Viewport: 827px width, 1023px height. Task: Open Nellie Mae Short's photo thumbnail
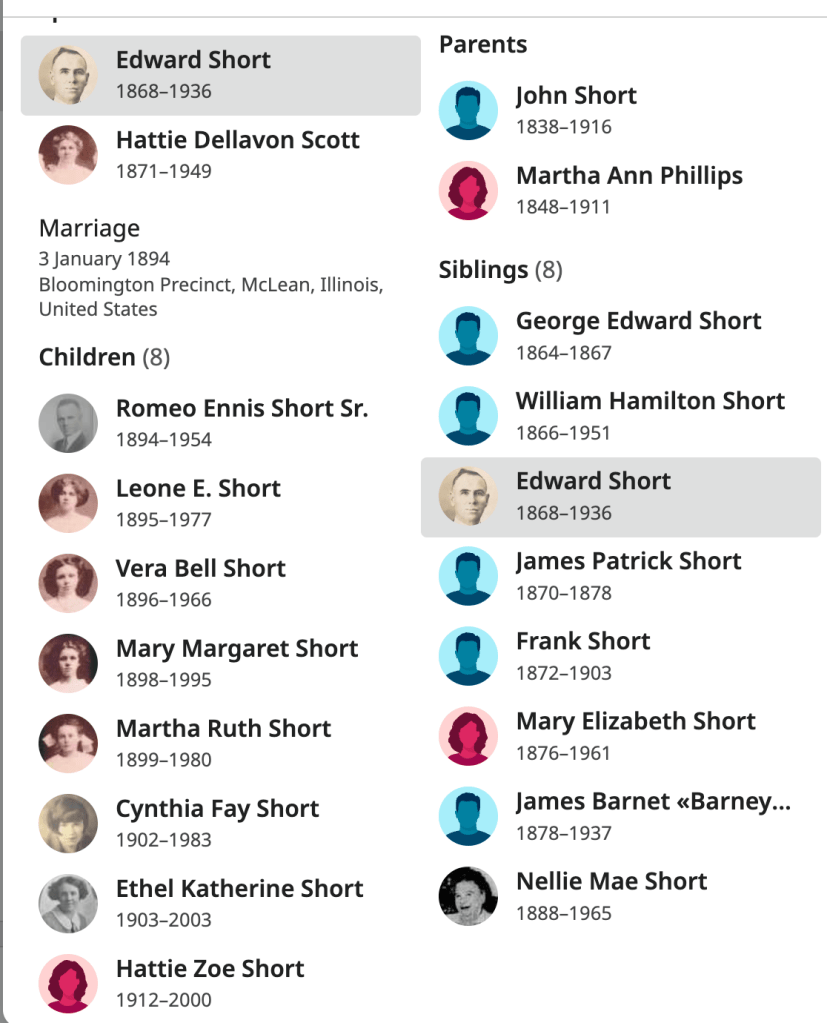click(468, 896)
